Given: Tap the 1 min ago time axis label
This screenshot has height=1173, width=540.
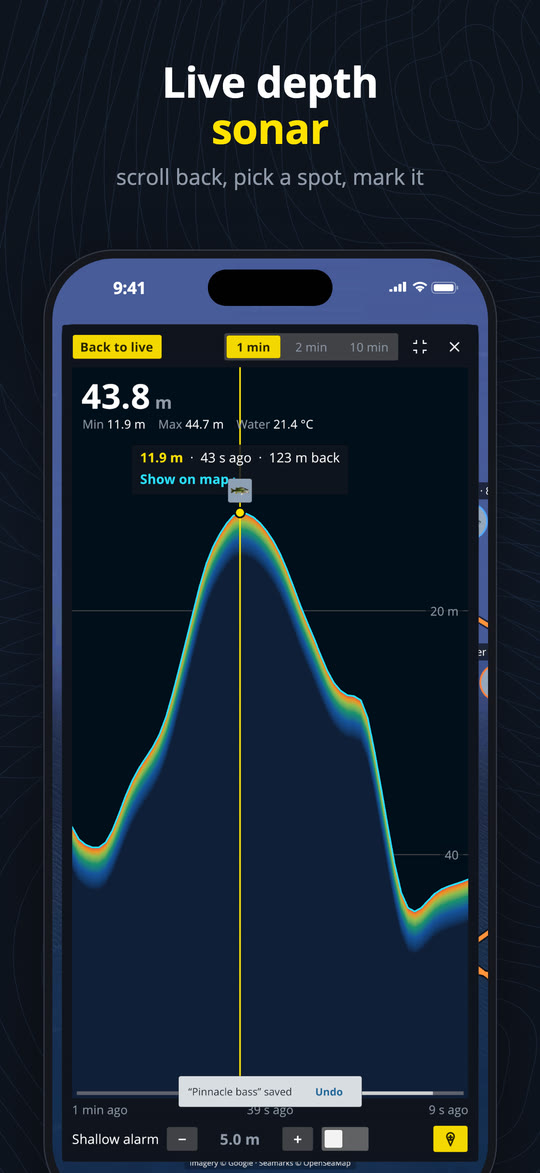Looking at the screenshot, I should pyautogui.click(x=99, y=1110).
